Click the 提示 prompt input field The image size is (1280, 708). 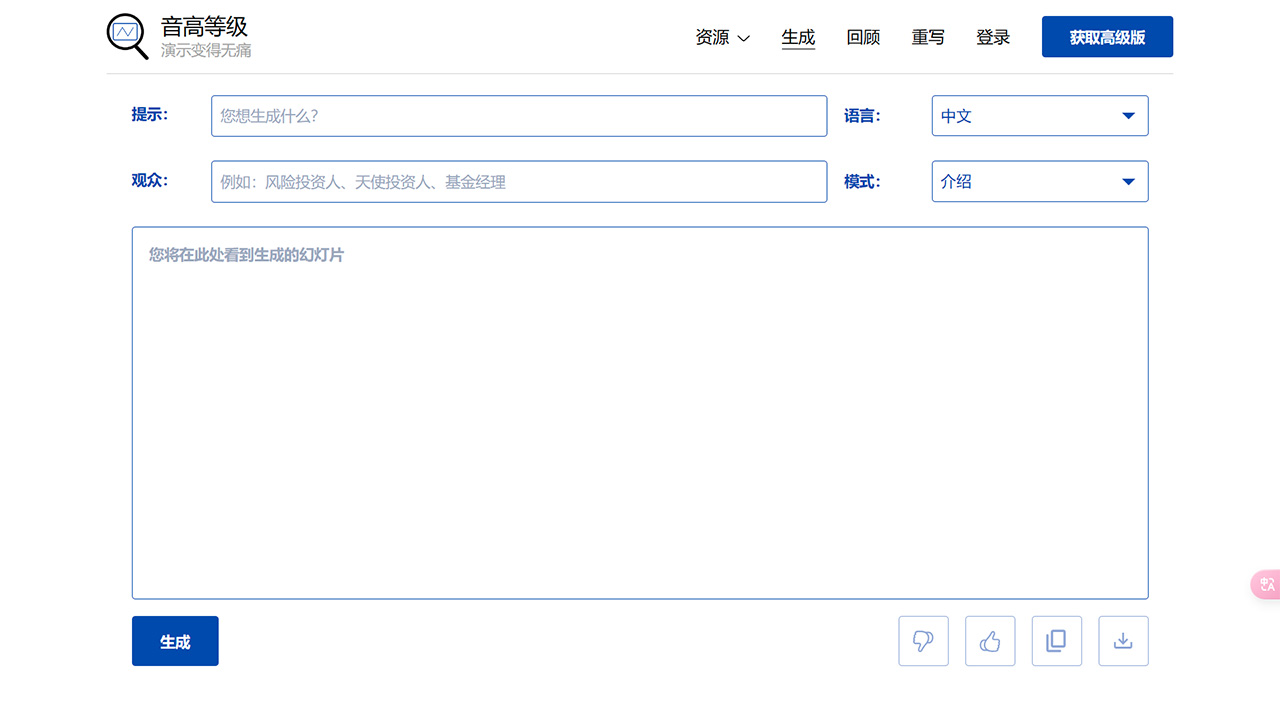pos(518,115)
